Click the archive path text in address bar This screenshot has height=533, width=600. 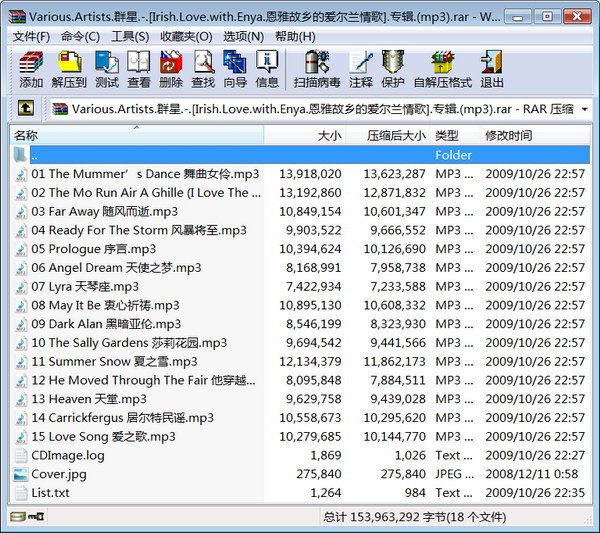click(323, 109)
